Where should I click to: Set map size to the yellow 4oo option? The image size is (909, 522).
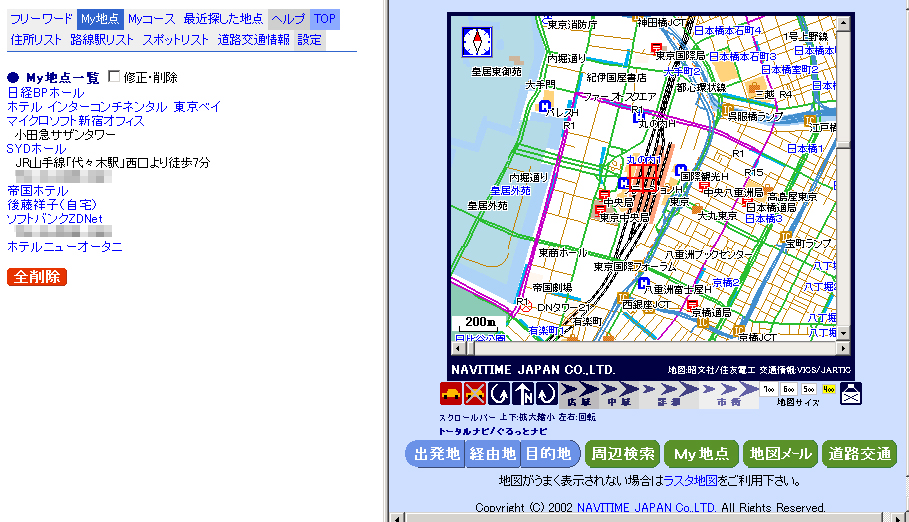829,388
